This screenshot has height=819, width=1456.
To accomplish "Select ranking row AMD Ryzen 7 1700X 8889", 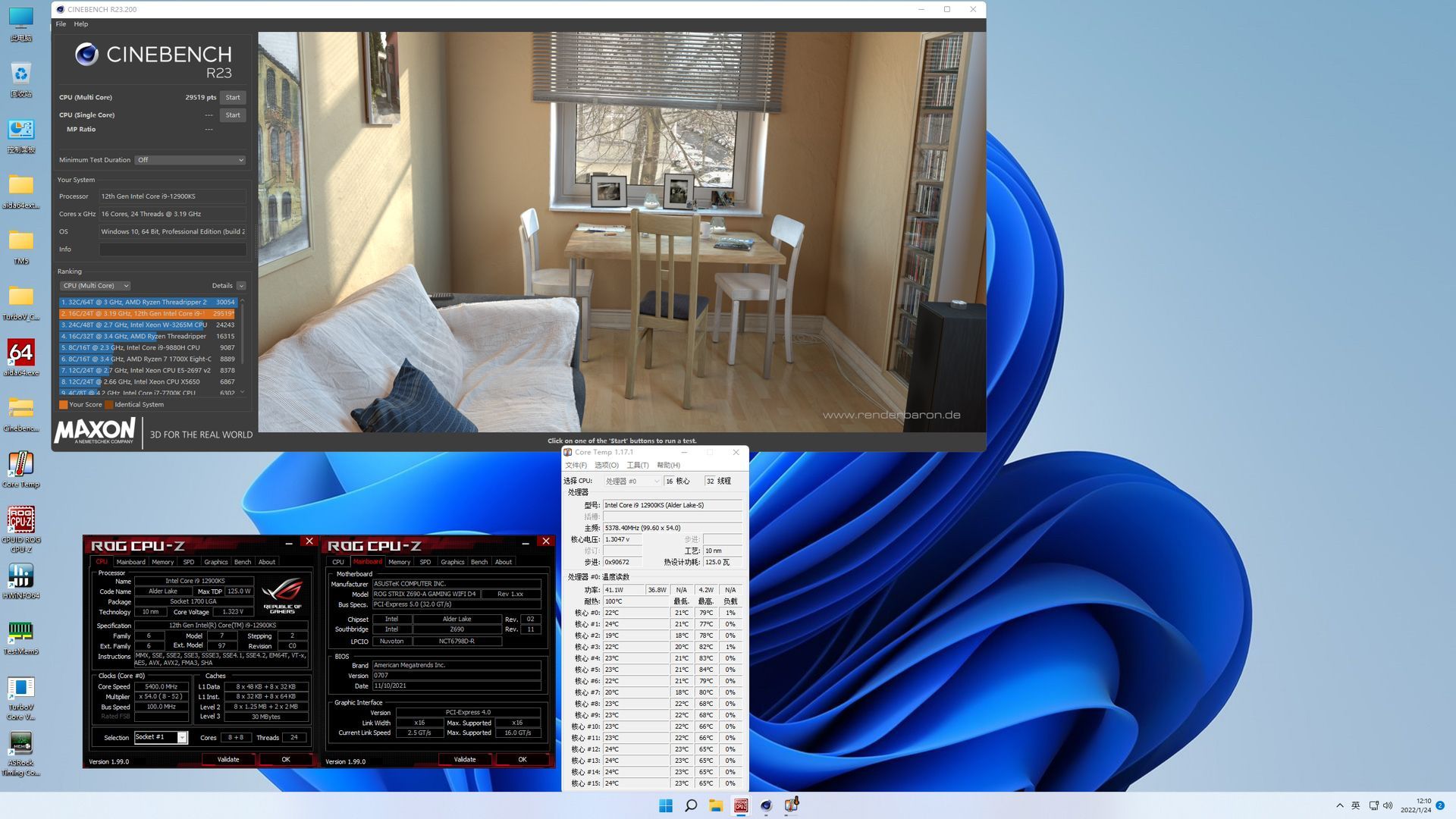I will [148, 359].
